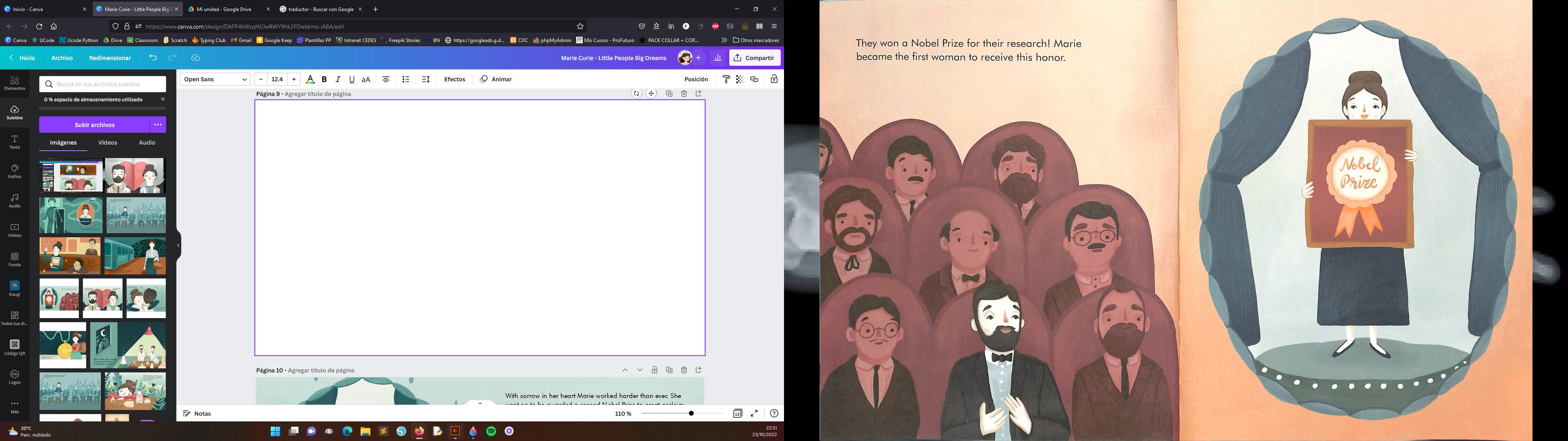Open the text color picker
The image size is (1568, 441).
coord(310,79)
